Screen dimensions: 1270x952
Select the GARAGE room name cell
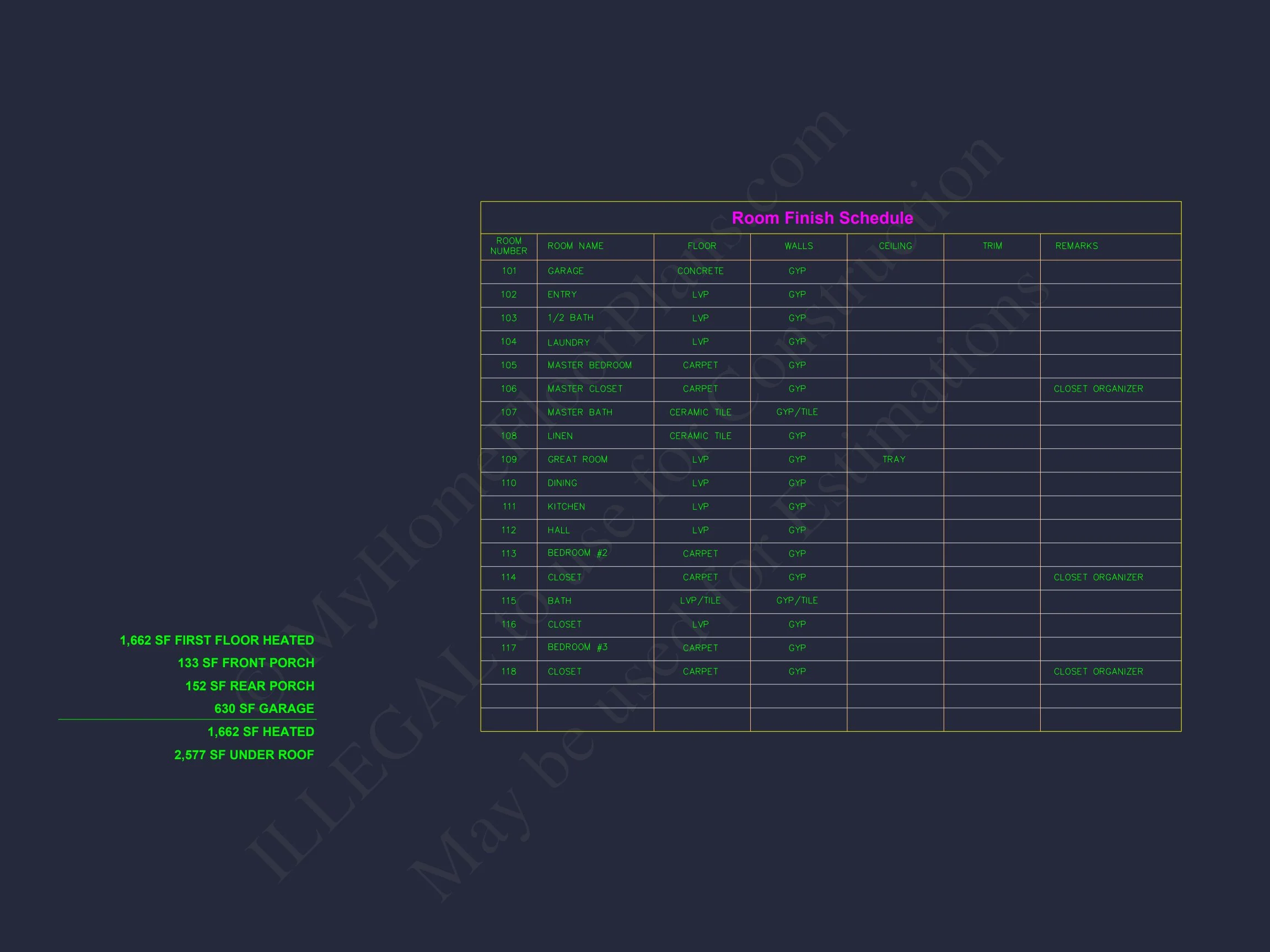[x=566, y=271]
